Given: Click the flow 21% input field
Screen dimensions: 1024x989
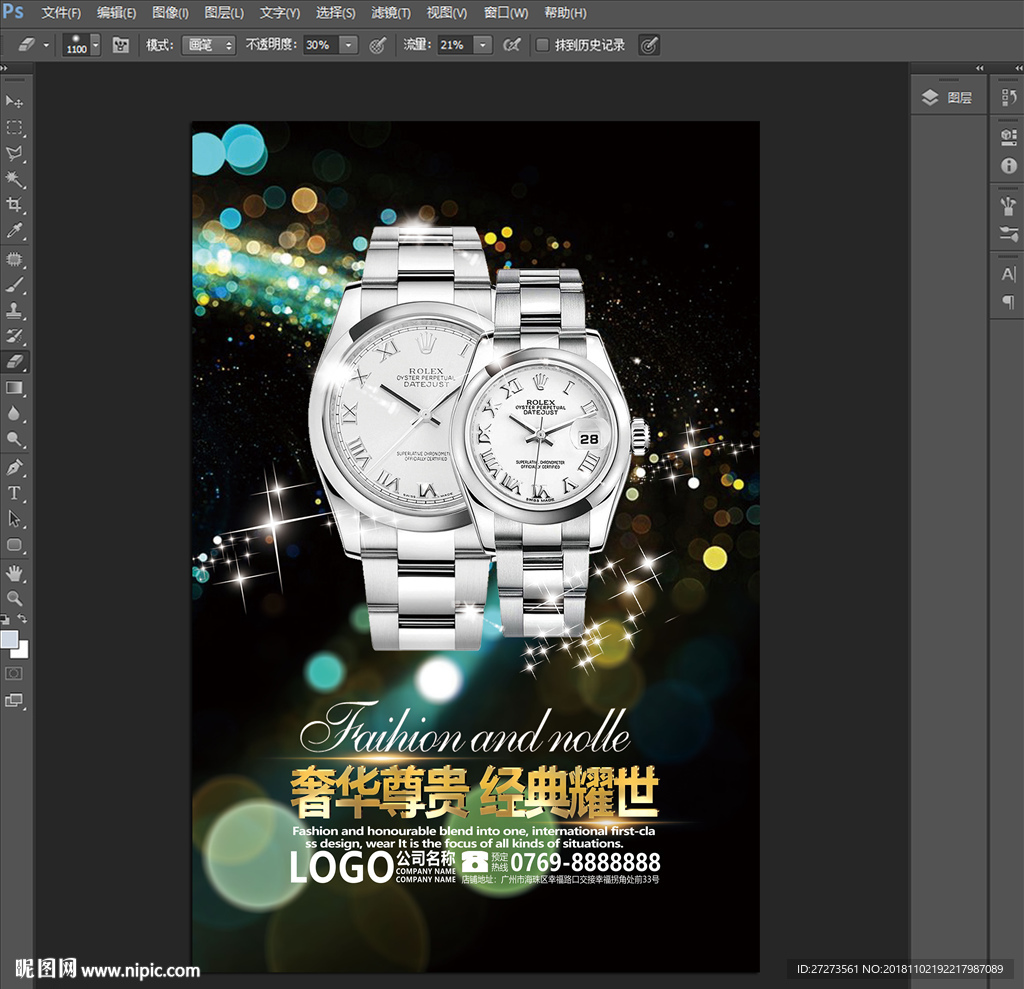Looking at the screenshot, I should click(x=455, y=45).
